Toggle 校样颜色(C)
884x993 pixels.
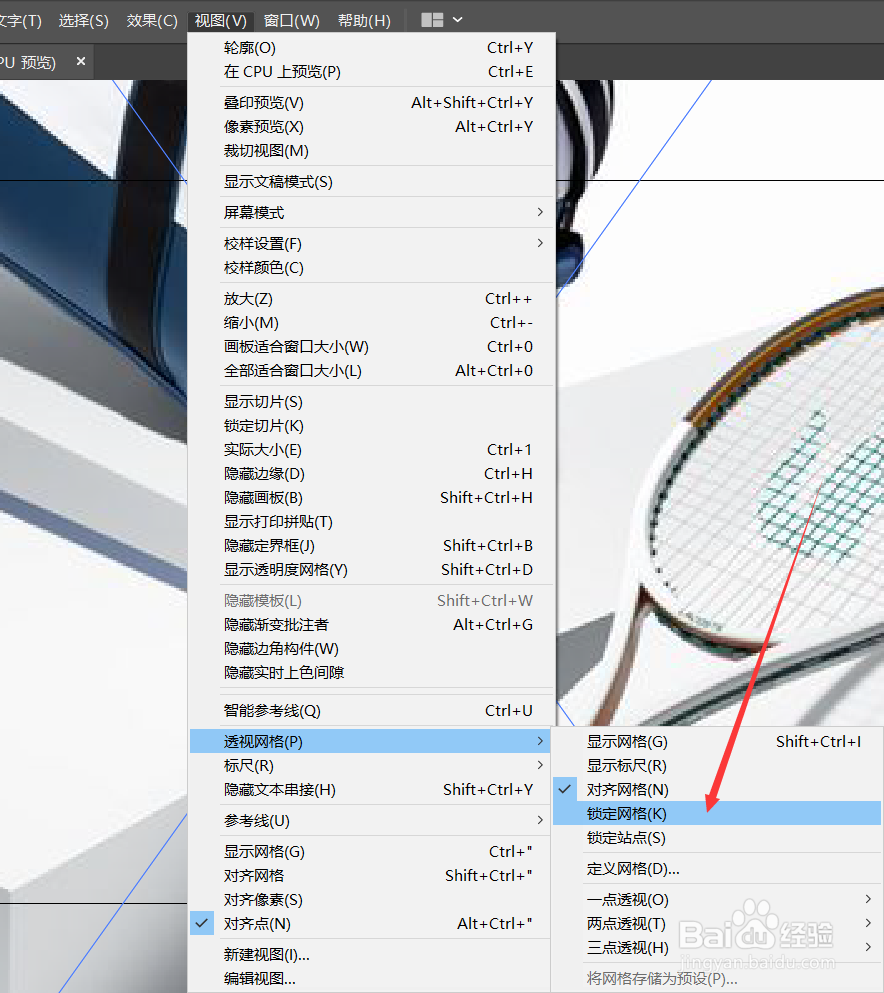[372, 268]
